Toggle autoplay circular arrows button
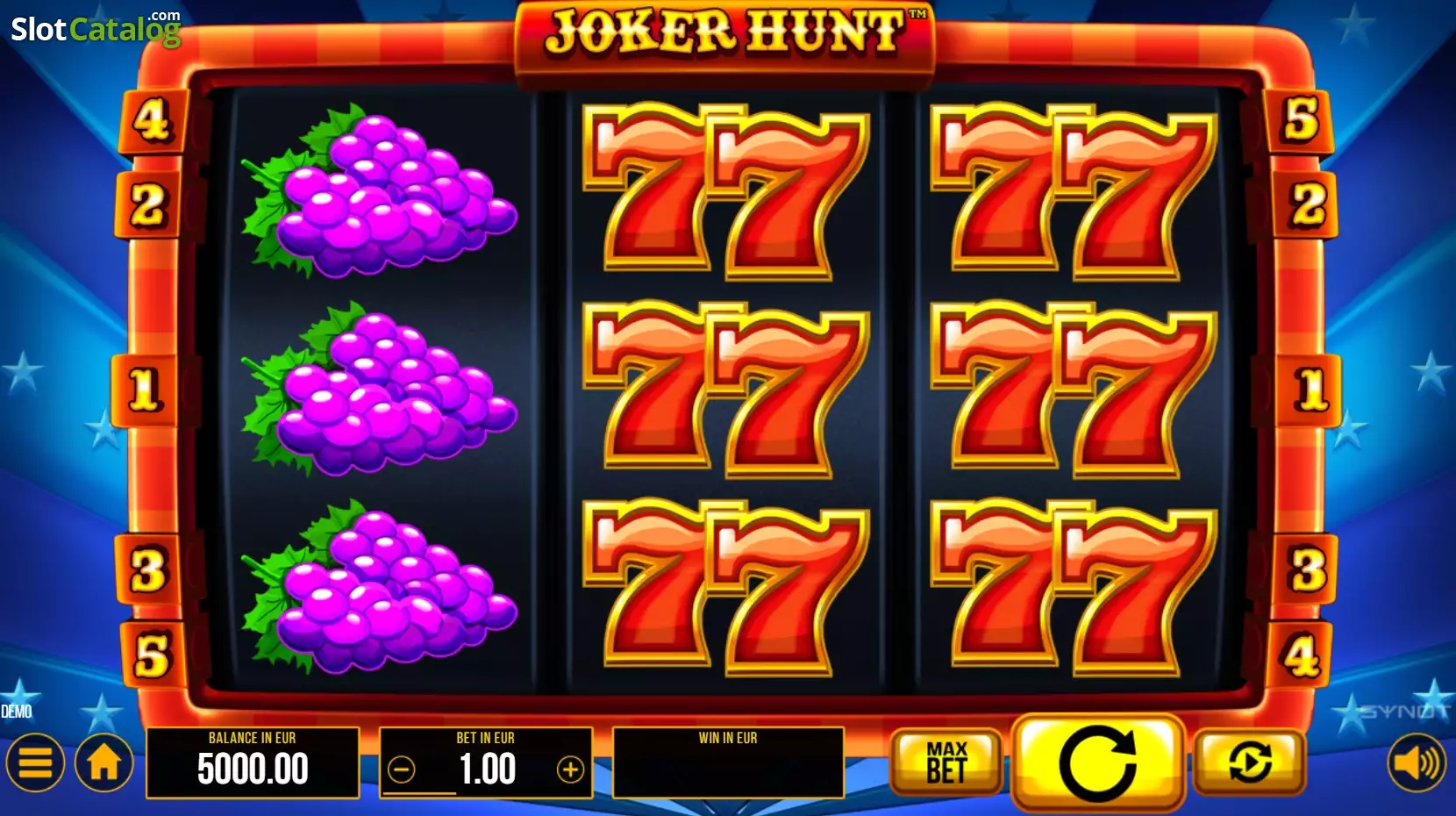The height and width of the screenshot is (816, 1456). point(1250,762)
